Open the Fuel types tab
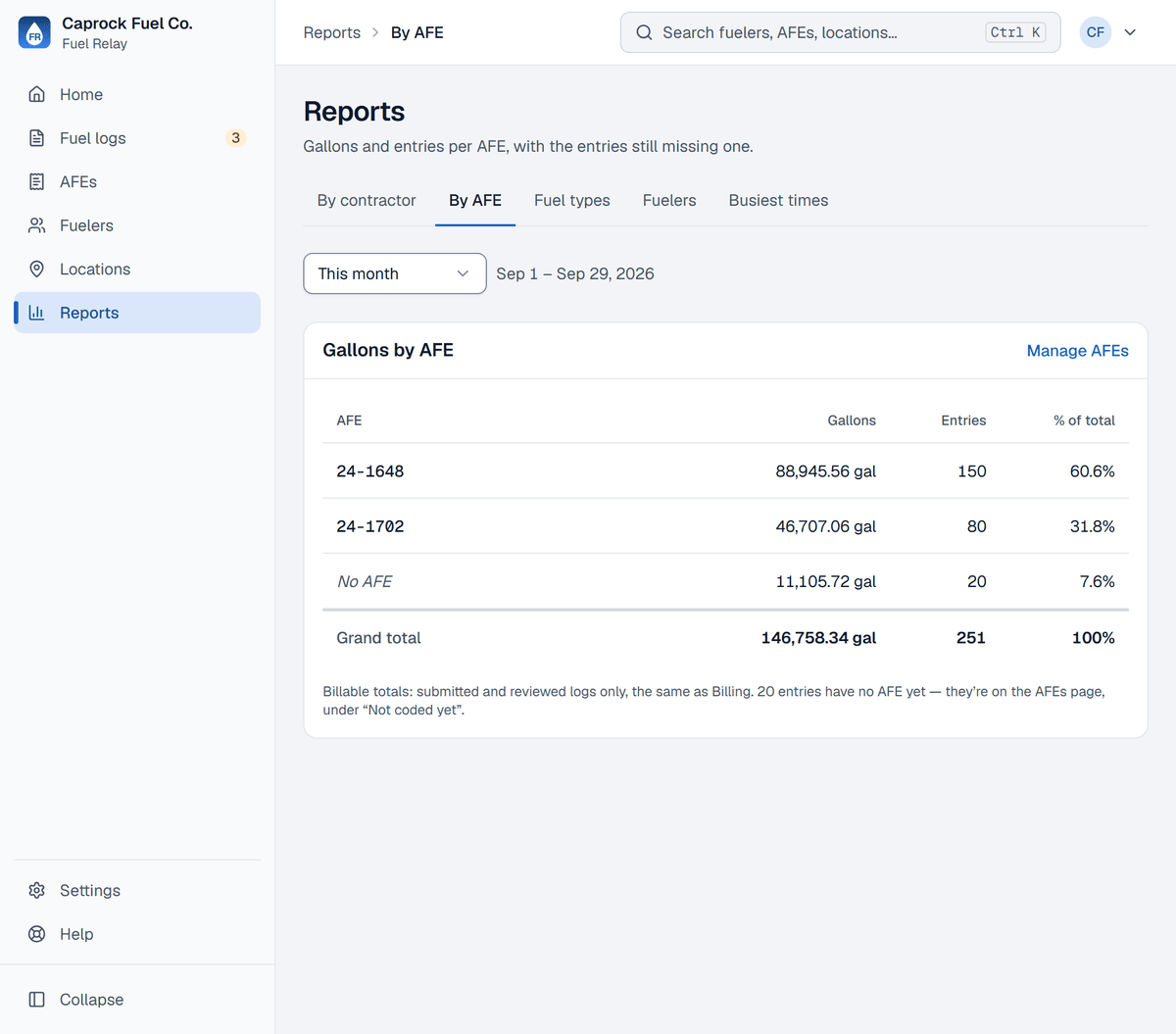 [x=572, y=200]
